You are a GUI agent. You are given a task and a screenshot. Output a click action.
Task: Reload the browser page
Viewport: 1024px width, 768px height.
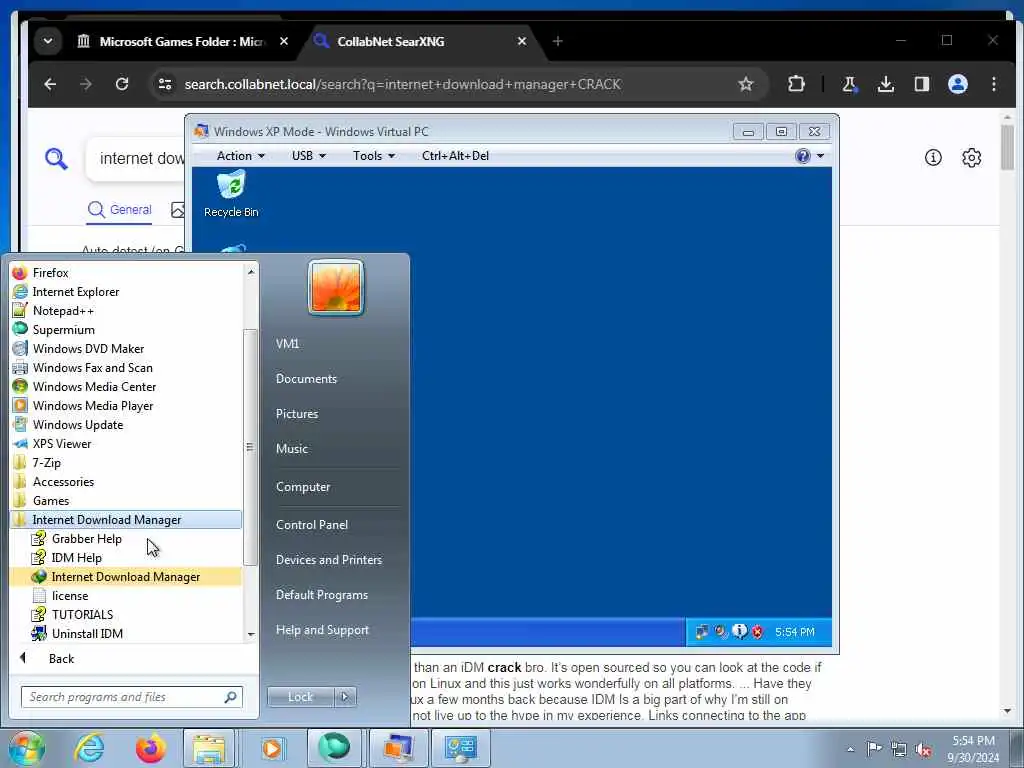pyautogui.click(x=121, y=84)
